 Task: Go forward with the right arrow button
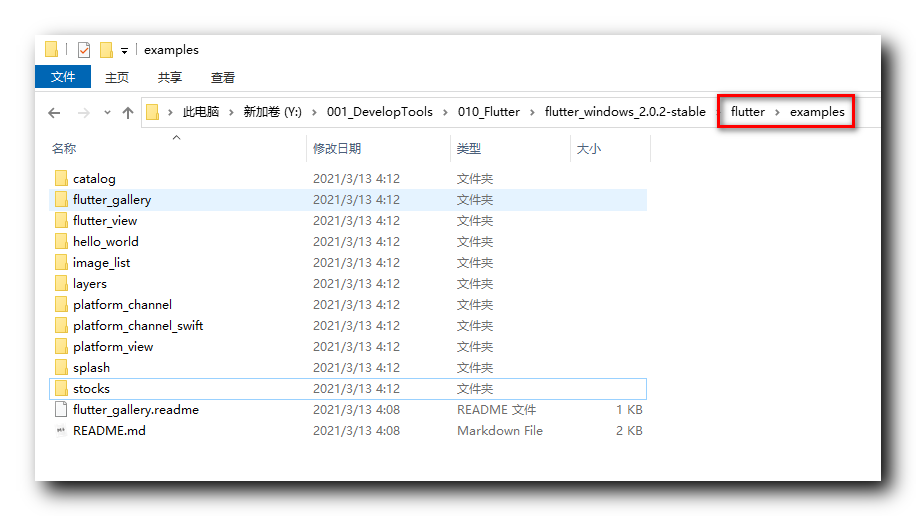pyautogui.click(x=84, y=113)
